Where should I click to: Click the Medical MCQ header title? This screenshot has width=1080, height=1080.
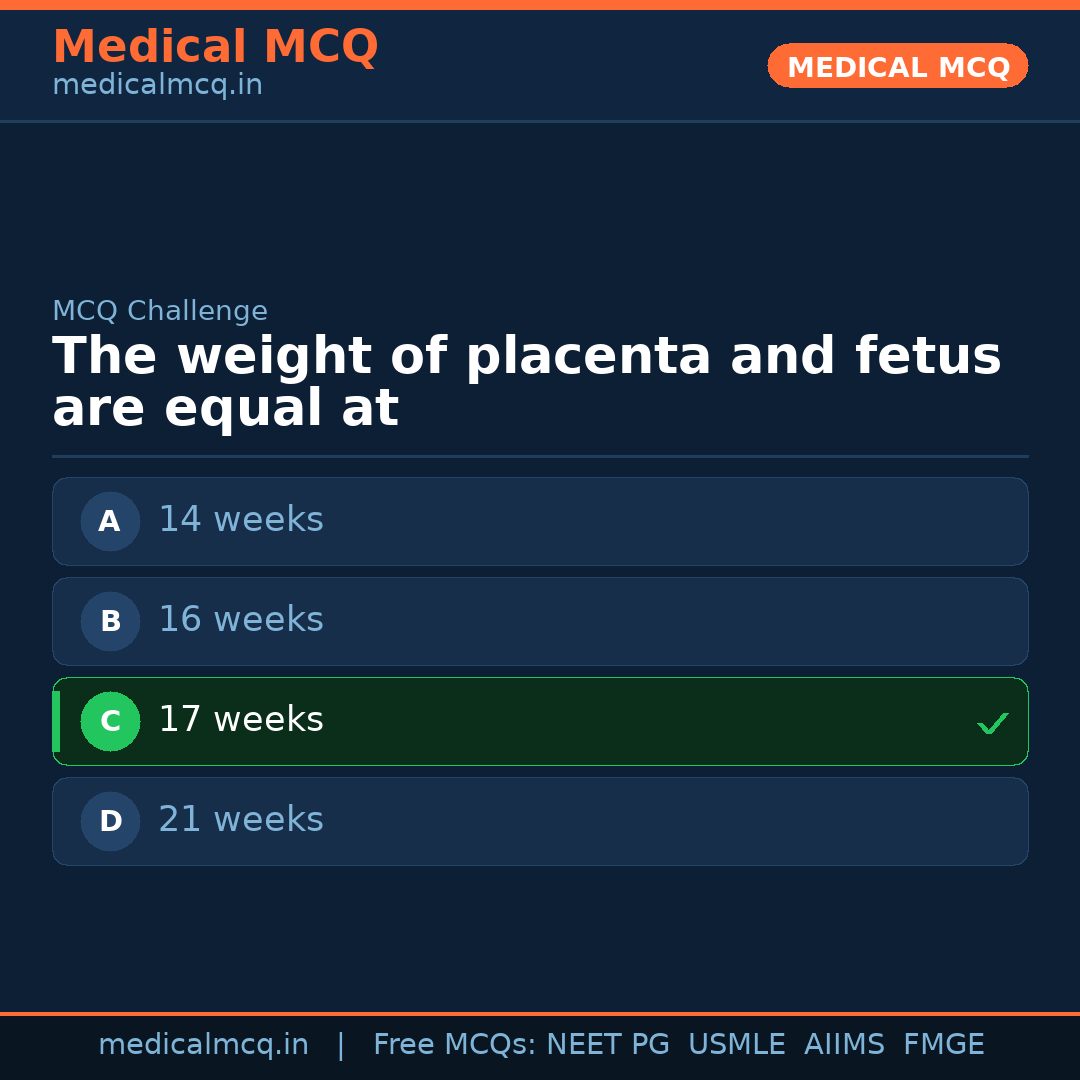click(x=215, y=47)
